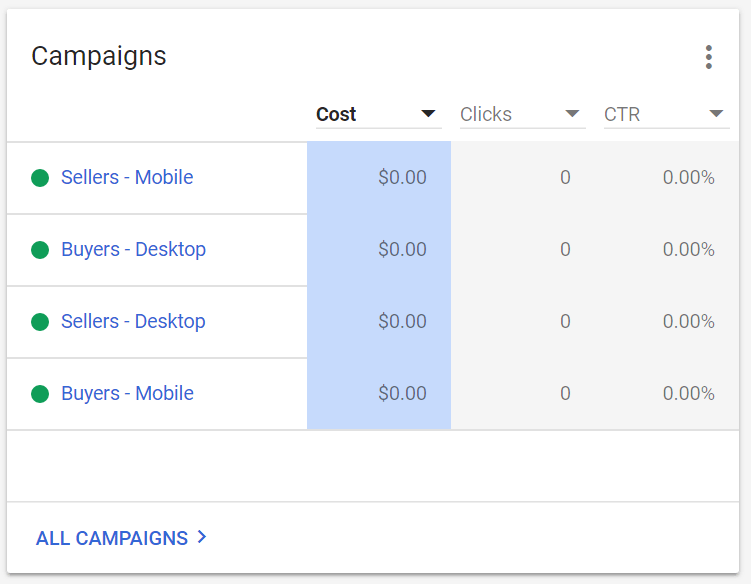Open the Sellers - Mobile campaign
Image resolution: width=751 pixels, height=584 pixels.
click(127, 177)
